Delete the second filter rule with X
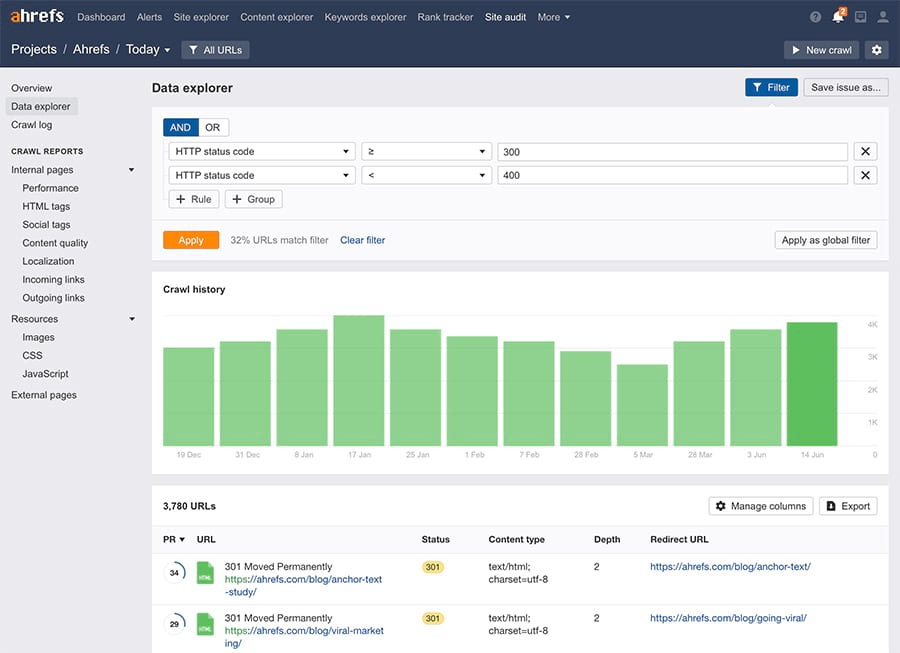 pyautogui.click(x=865, y=175)
